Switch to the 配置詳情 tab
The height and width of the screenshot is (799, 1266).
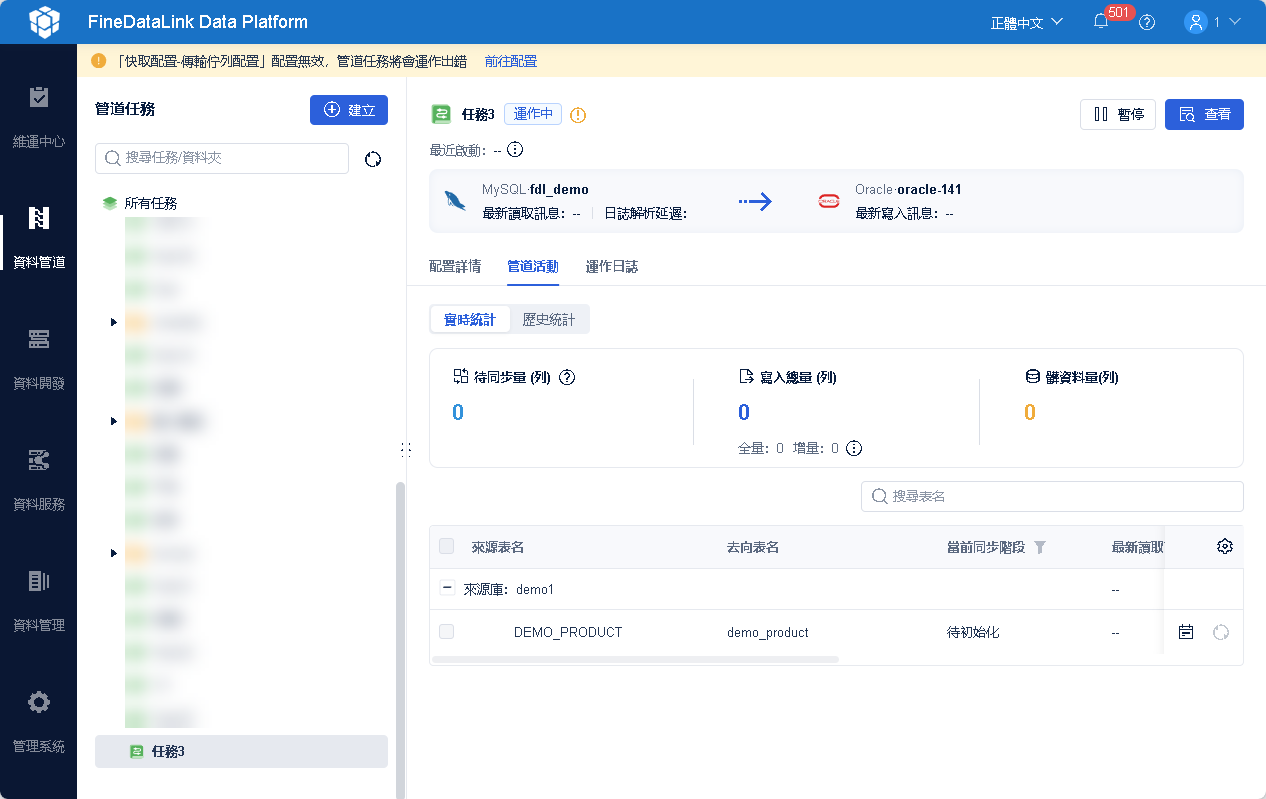pyautogui.click(x=455, y=266)
